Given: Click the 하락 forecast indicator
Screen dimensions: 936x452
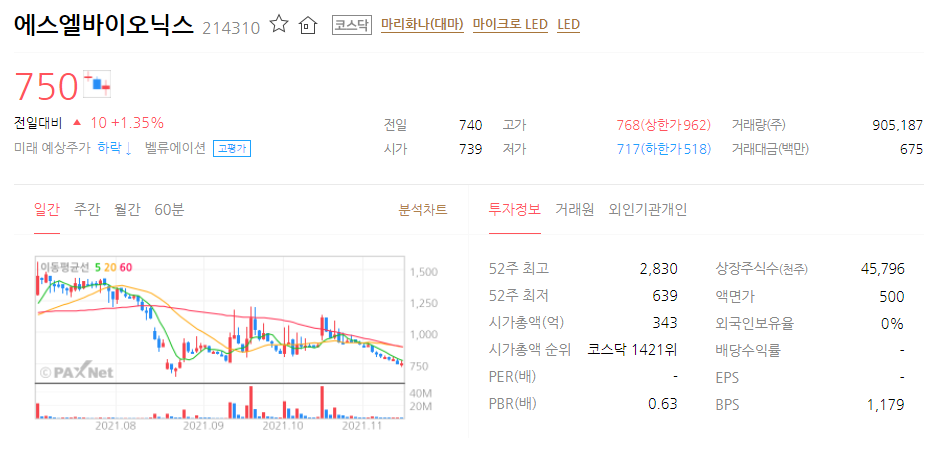Looking at the screenshot, I should (x=115, y=148).
